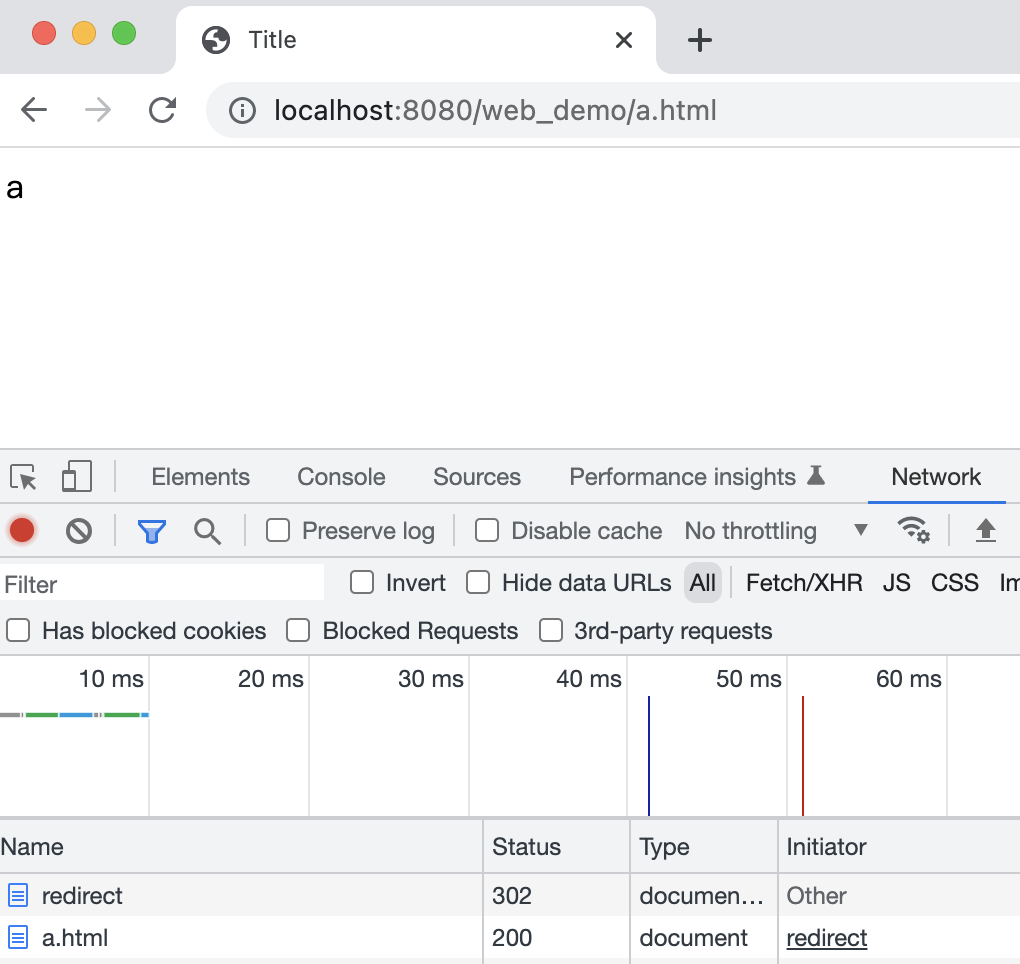Open network search magnifier
The image size is (1020, 964).
[x=207, y=531]
